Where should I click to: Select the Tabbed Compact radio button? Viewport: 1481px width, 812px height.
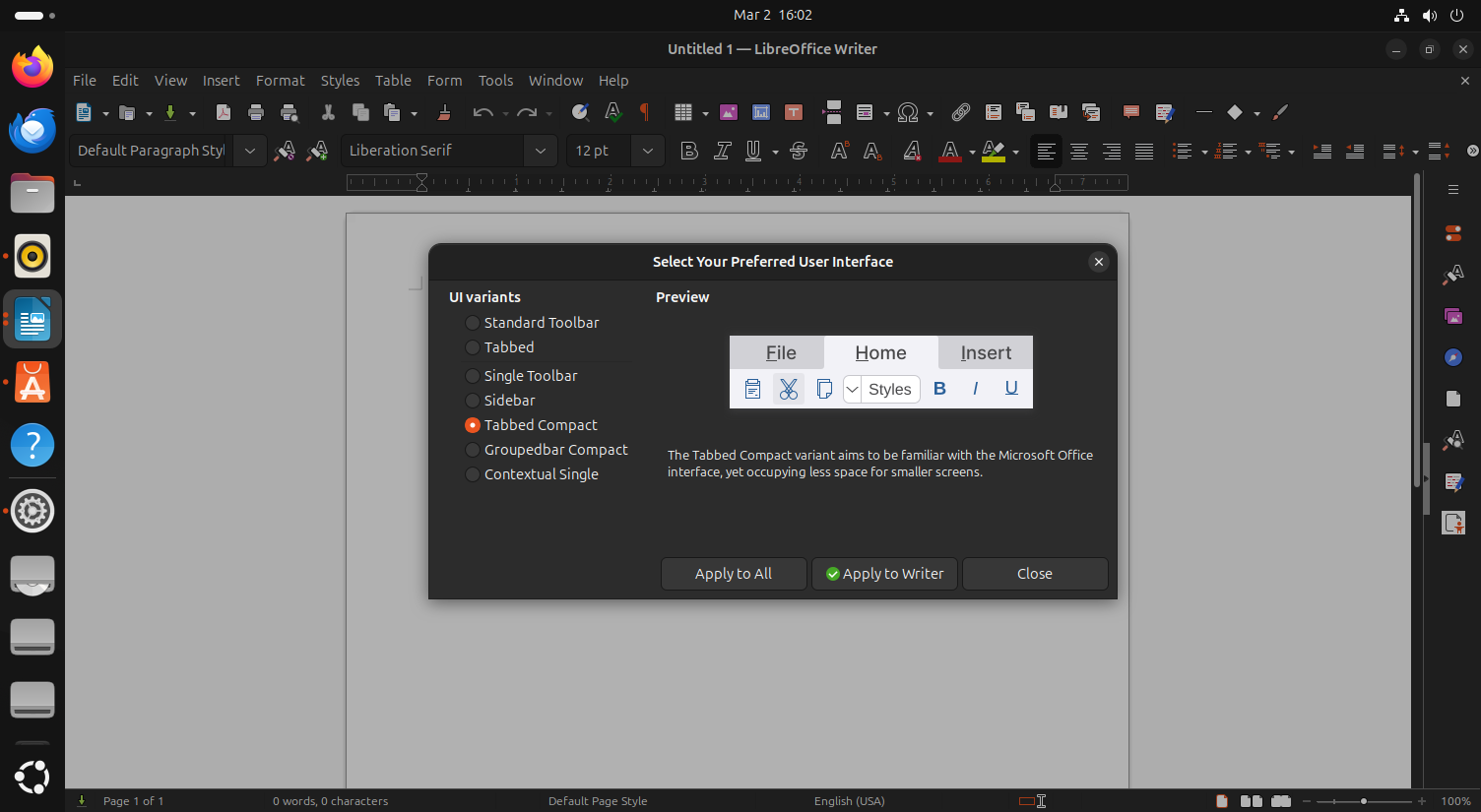pos(473,424)
